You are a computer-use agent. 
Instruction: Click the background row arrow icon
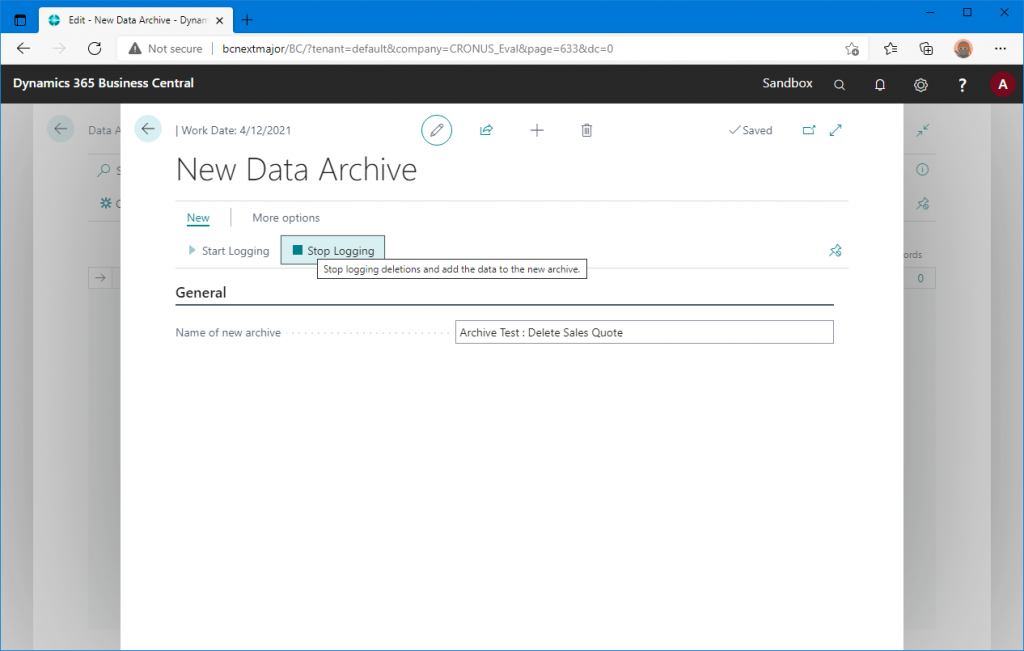(x=101, y=278)
